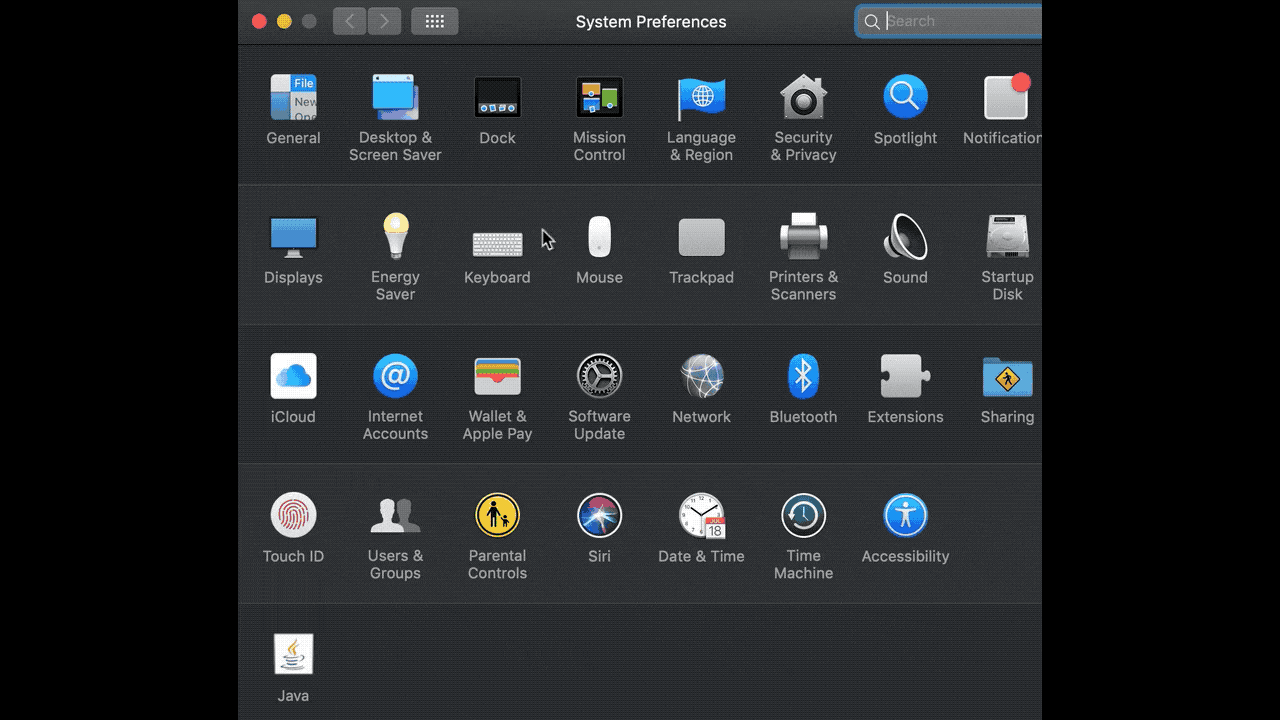1280x720 pixels.
Task: Open Time Machine settings
Action: tap(803, 515)
